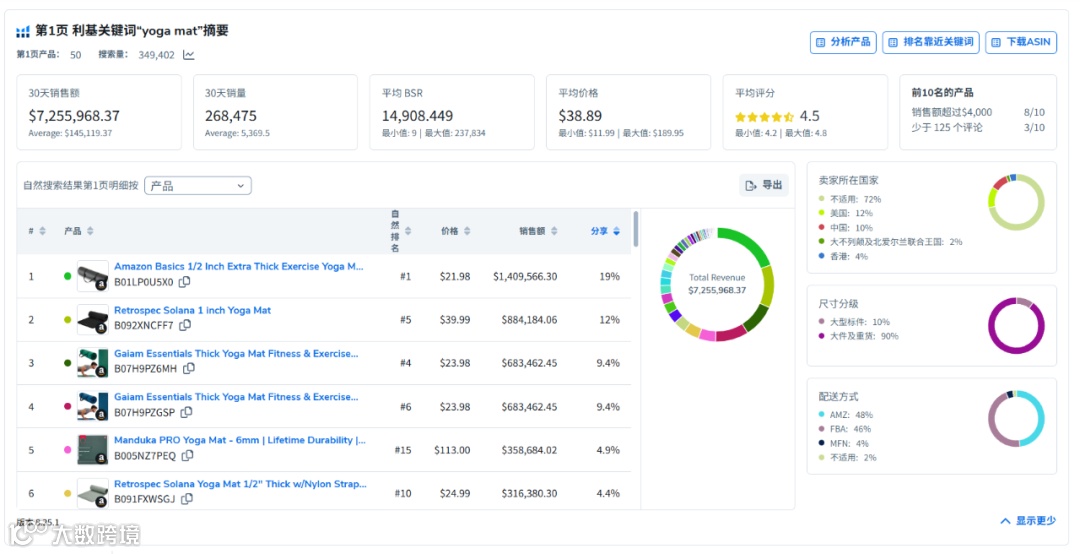The width and height of the screenshot is (1080, 554).
Task: Select 少于 125 个评论 row
Action: [x=978, y=127]
